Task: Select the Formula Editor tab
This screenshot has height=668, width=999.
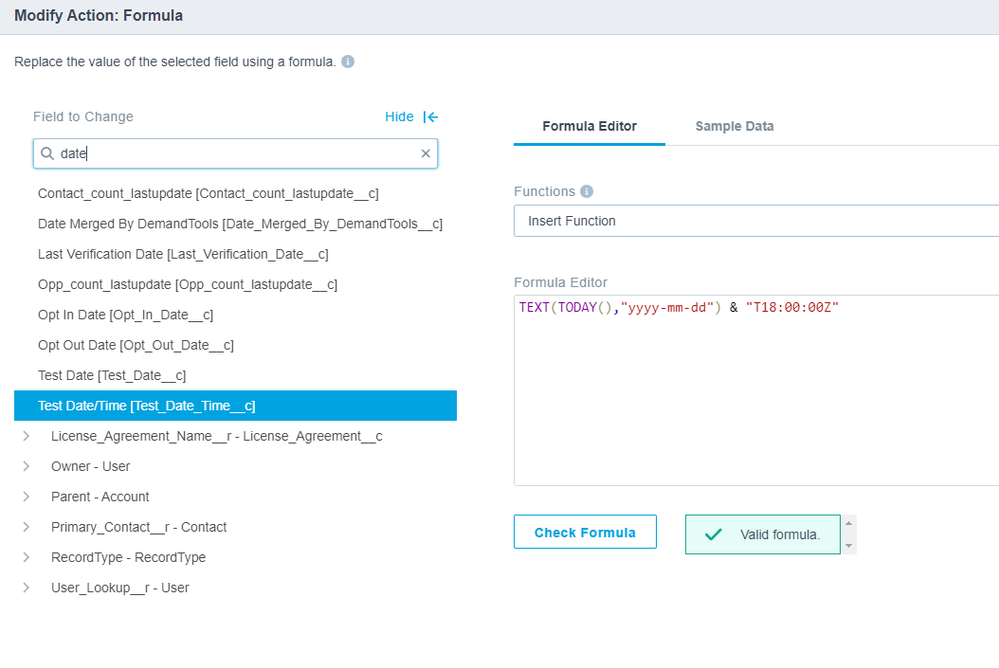Action: [589, 126]
